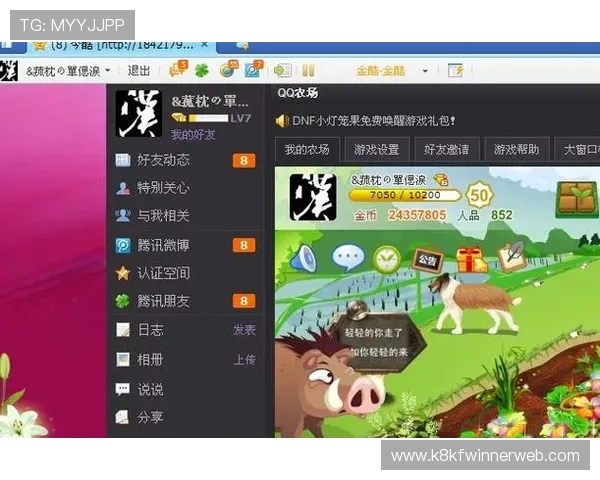Click the yellow diamond icon beside farm username
Screen dimensions: 600x480
(441, 179)
